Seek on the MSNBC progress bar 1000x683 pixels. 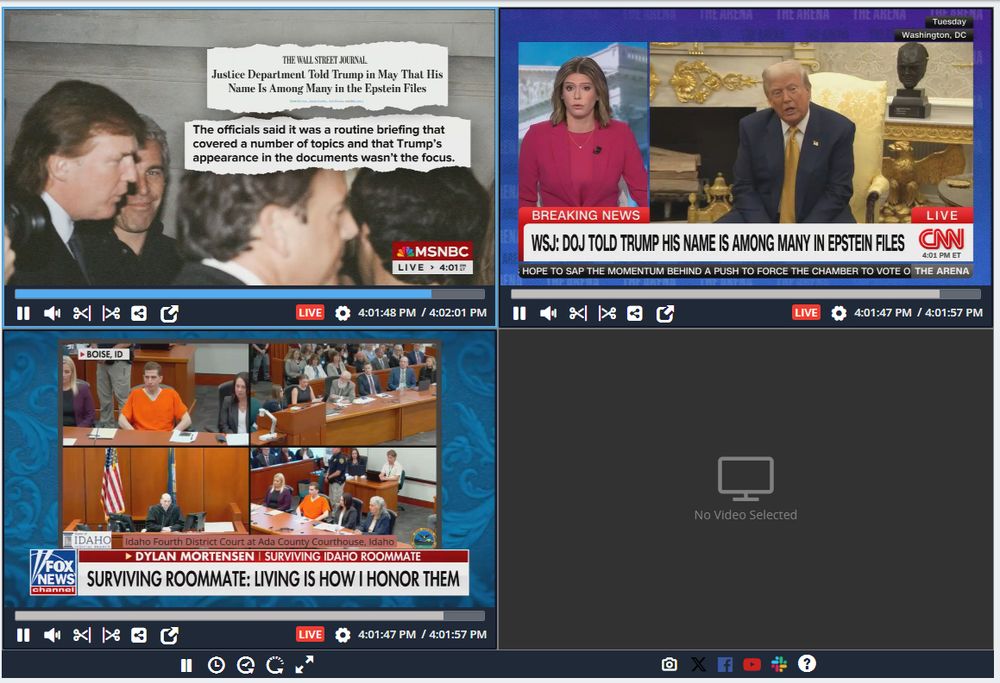pyautogui.click(x=249, y=294)
